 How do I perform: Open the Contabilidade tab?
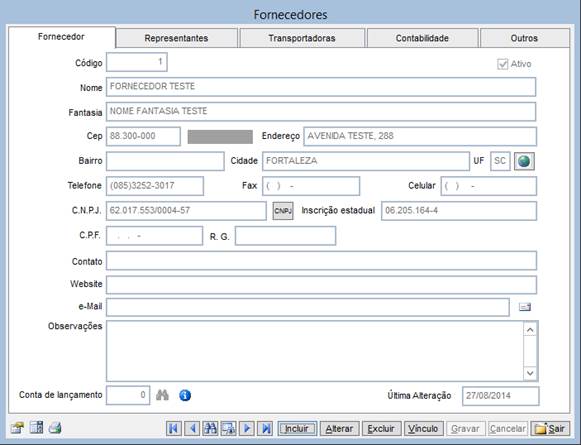tap(422, 38)
